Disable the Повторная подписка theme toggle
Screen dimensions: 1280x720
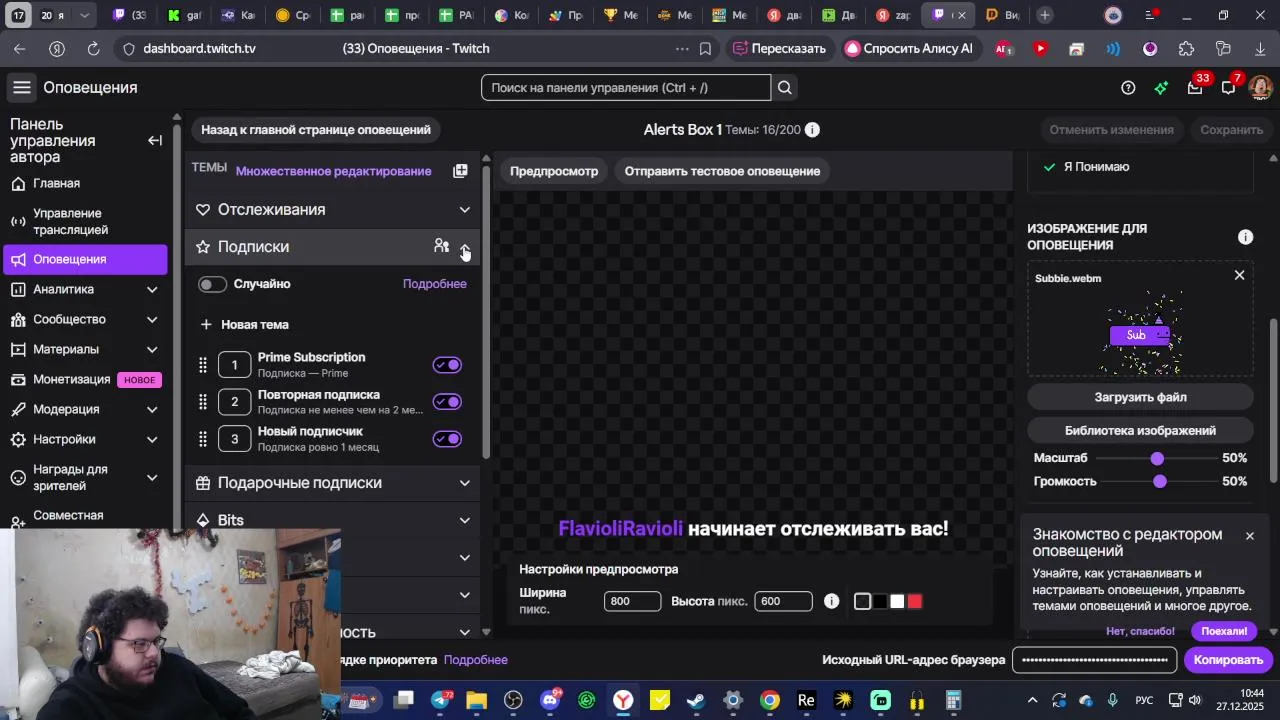(x=447, y=402)
